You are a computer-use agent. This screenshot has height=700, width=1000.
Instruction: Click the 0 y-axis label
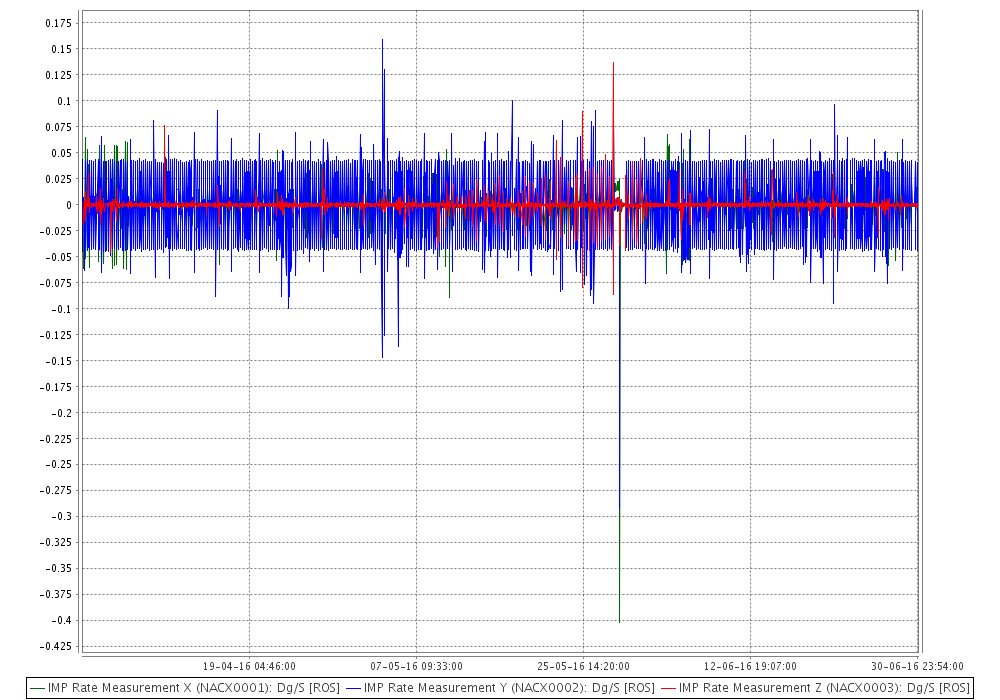pos(69,205)
